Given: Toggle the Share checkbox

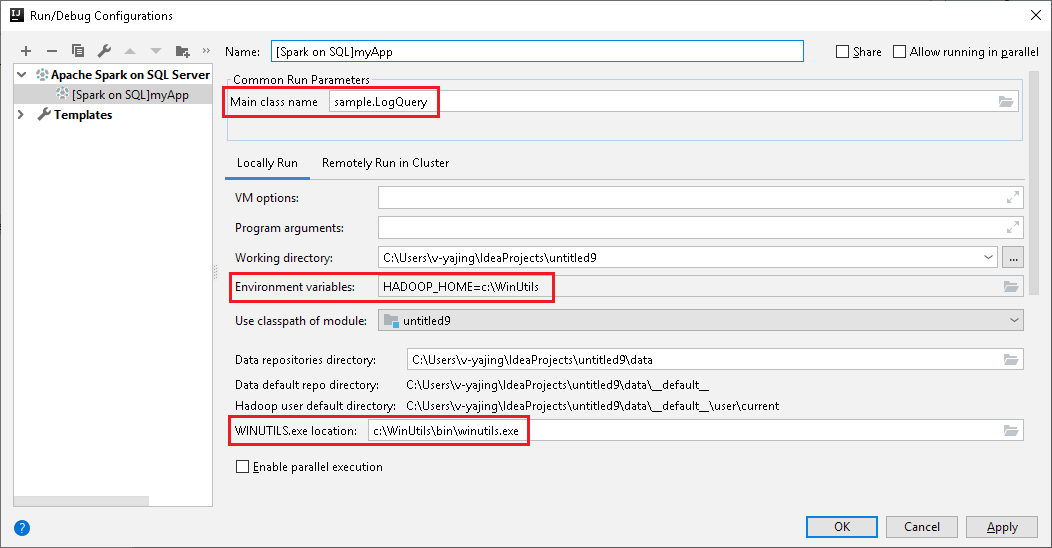Looking at the screenshot, I should (843, 52).
